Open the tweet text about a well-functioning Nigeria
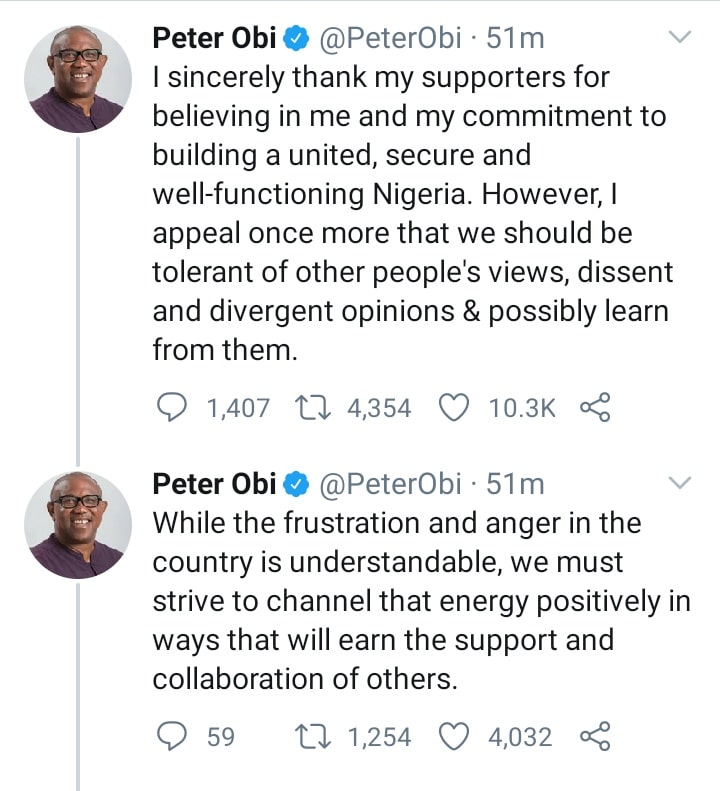Viewport: 720px width, 791px height. [x=410, y=212]
